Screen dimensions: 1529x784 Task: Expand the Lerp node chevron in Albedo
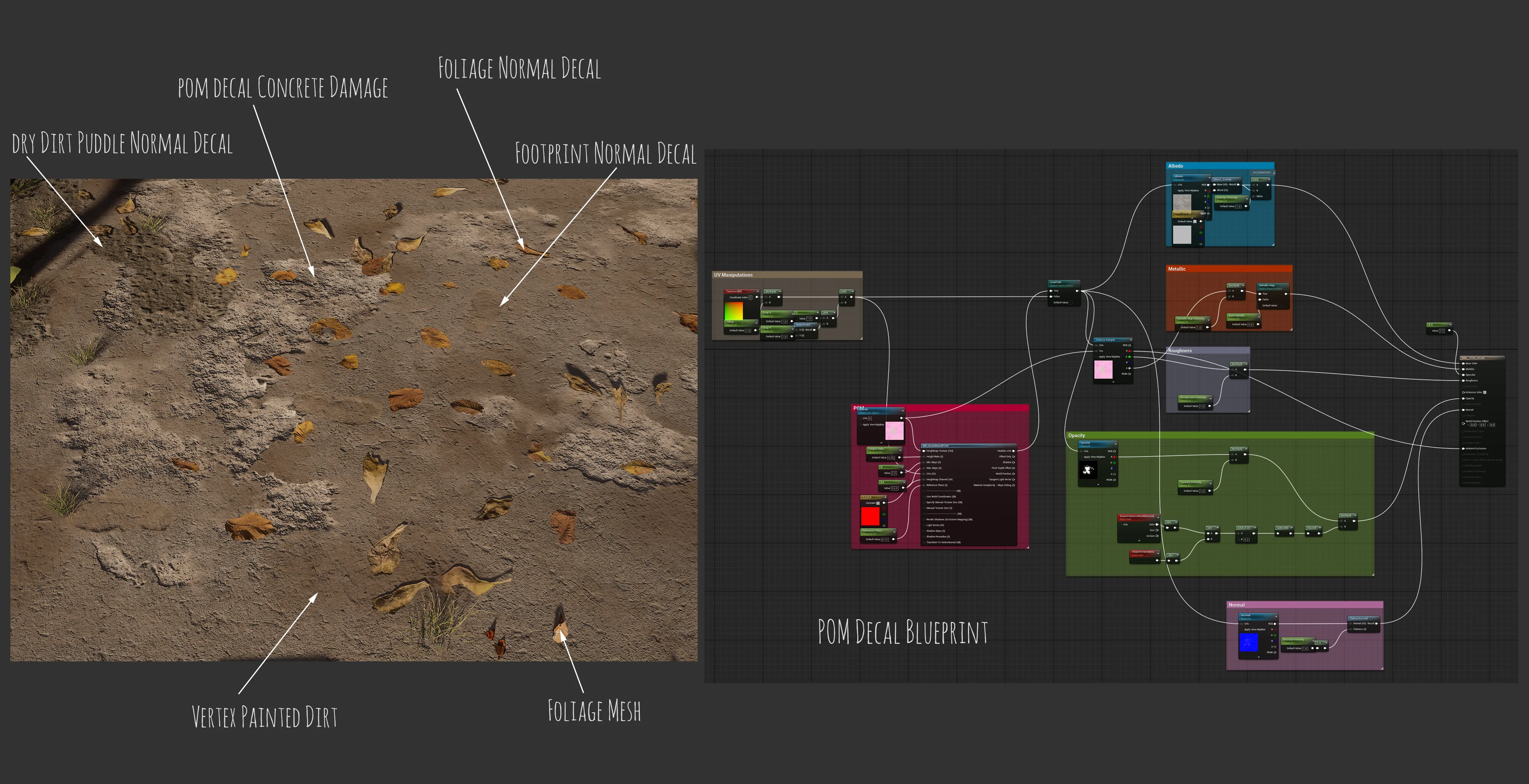pos(1269,179)
